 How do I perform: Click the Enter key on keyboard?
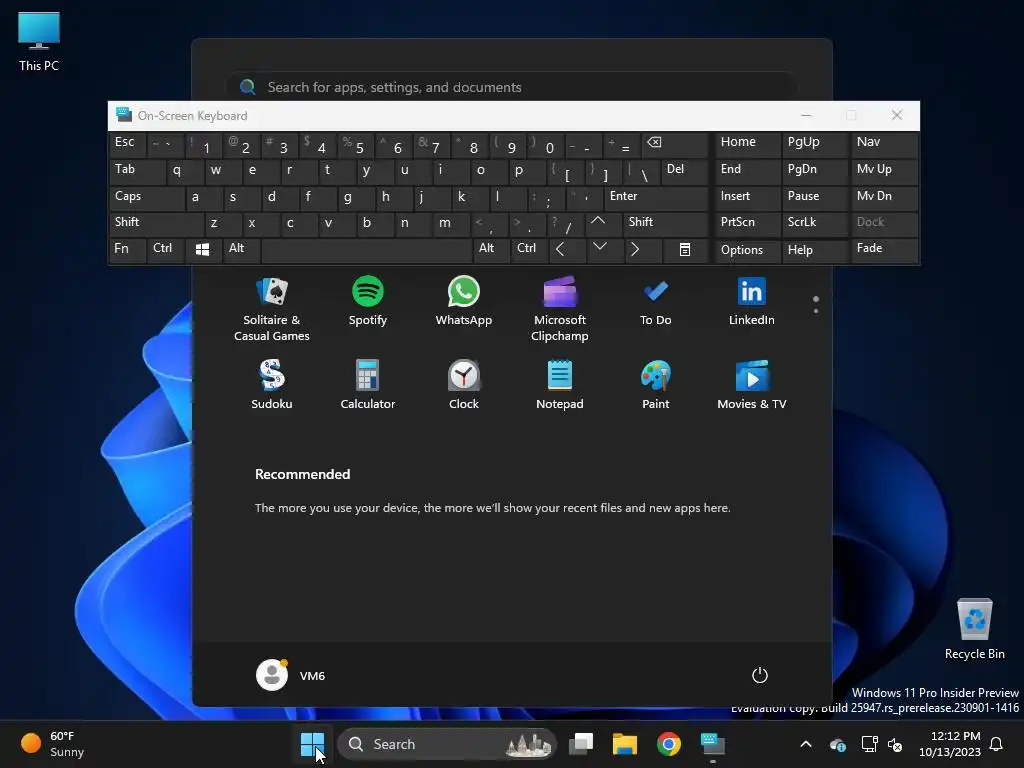click(655, 197)
